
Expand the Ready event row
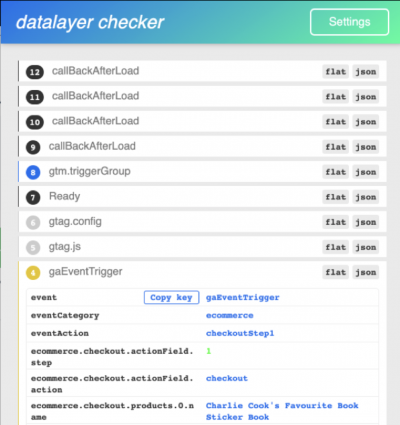pos(202,197)
